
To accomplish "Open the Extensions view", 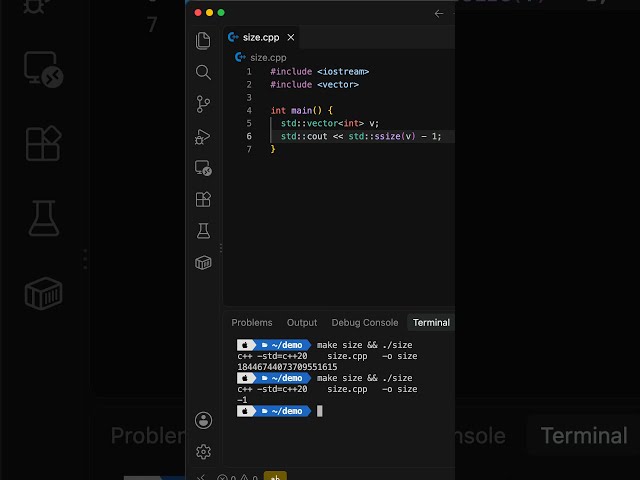I will (x=203, y=199).
